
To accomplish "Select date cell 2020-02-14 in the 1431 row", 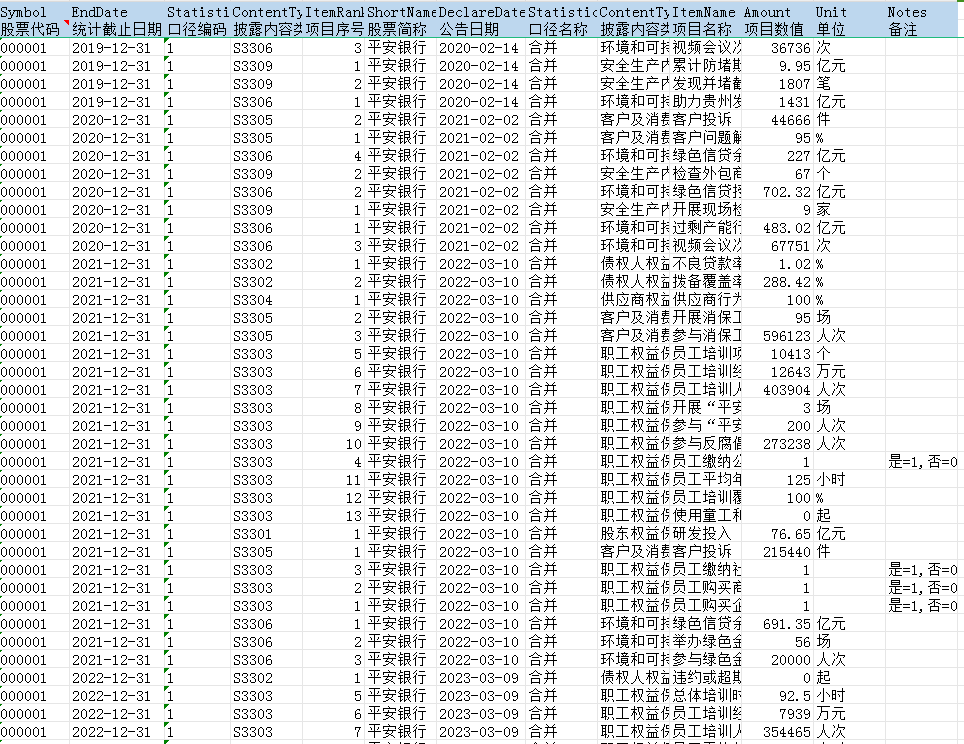I will pos(481,102).
